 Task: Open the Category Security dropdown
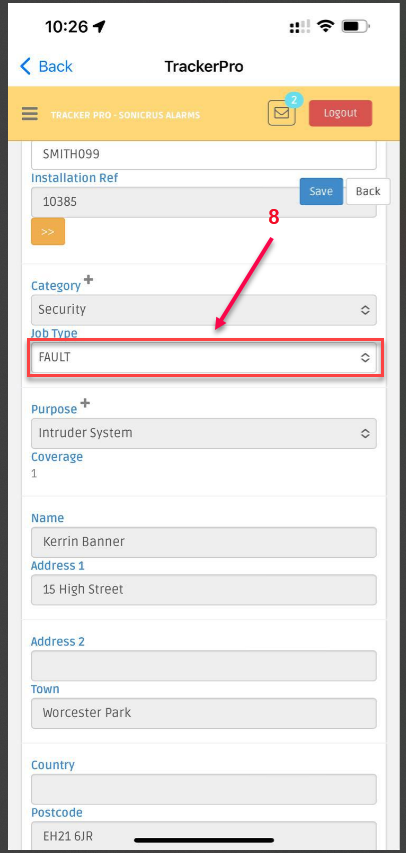[x=204, y=310]
